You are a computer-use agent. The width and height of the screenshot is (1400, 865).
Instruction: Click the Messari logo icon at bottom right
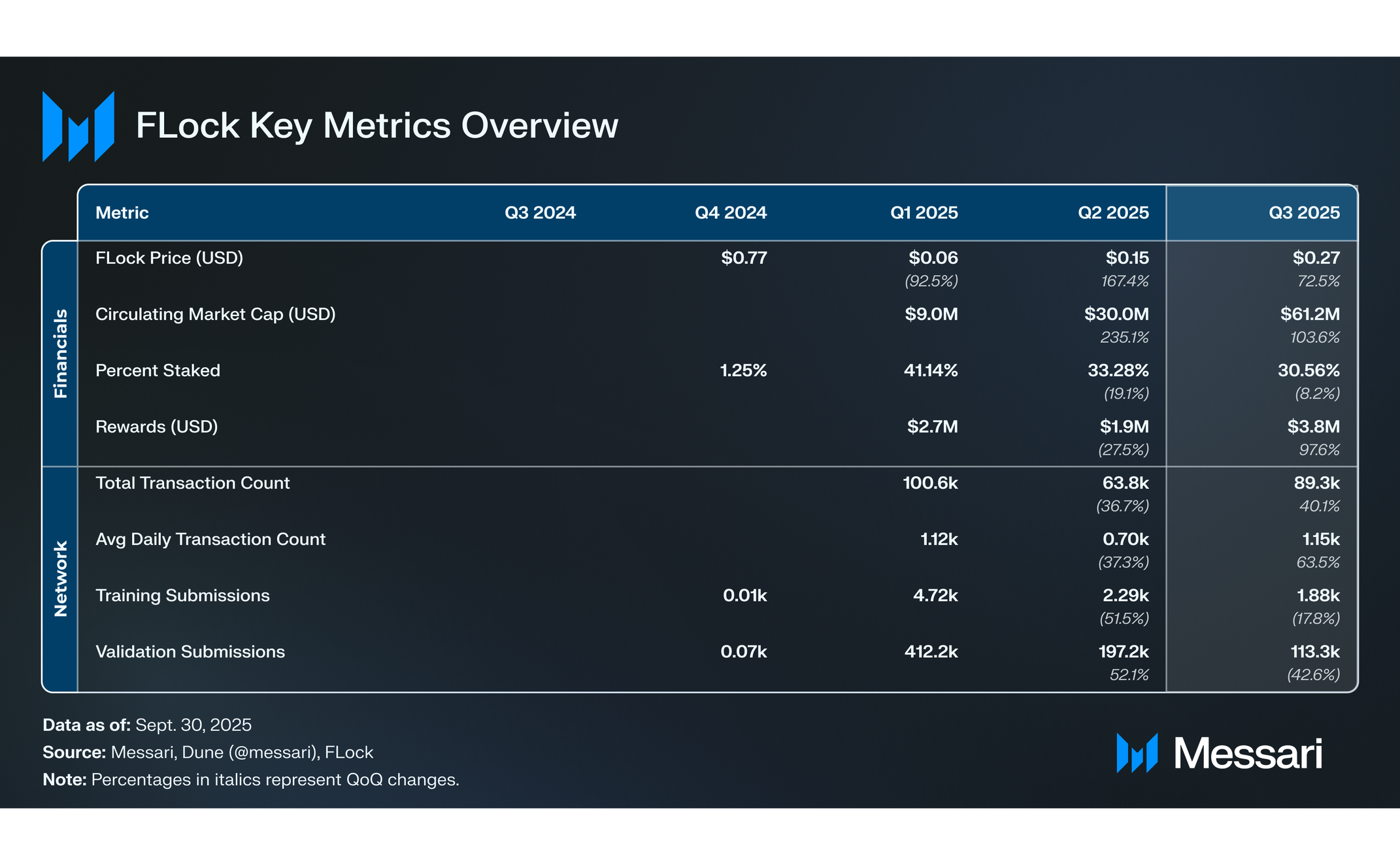coord(1137,753)
